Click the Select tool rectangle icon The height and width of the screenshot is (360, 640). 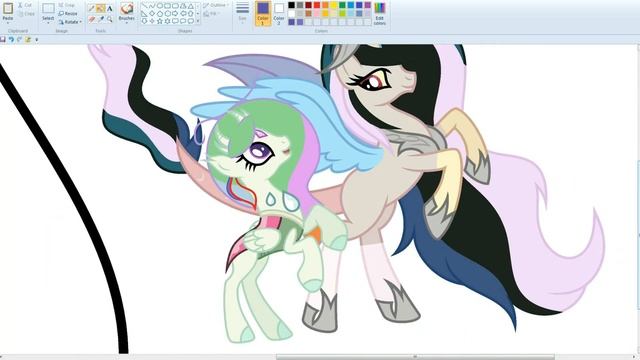[x=48, y=8]
